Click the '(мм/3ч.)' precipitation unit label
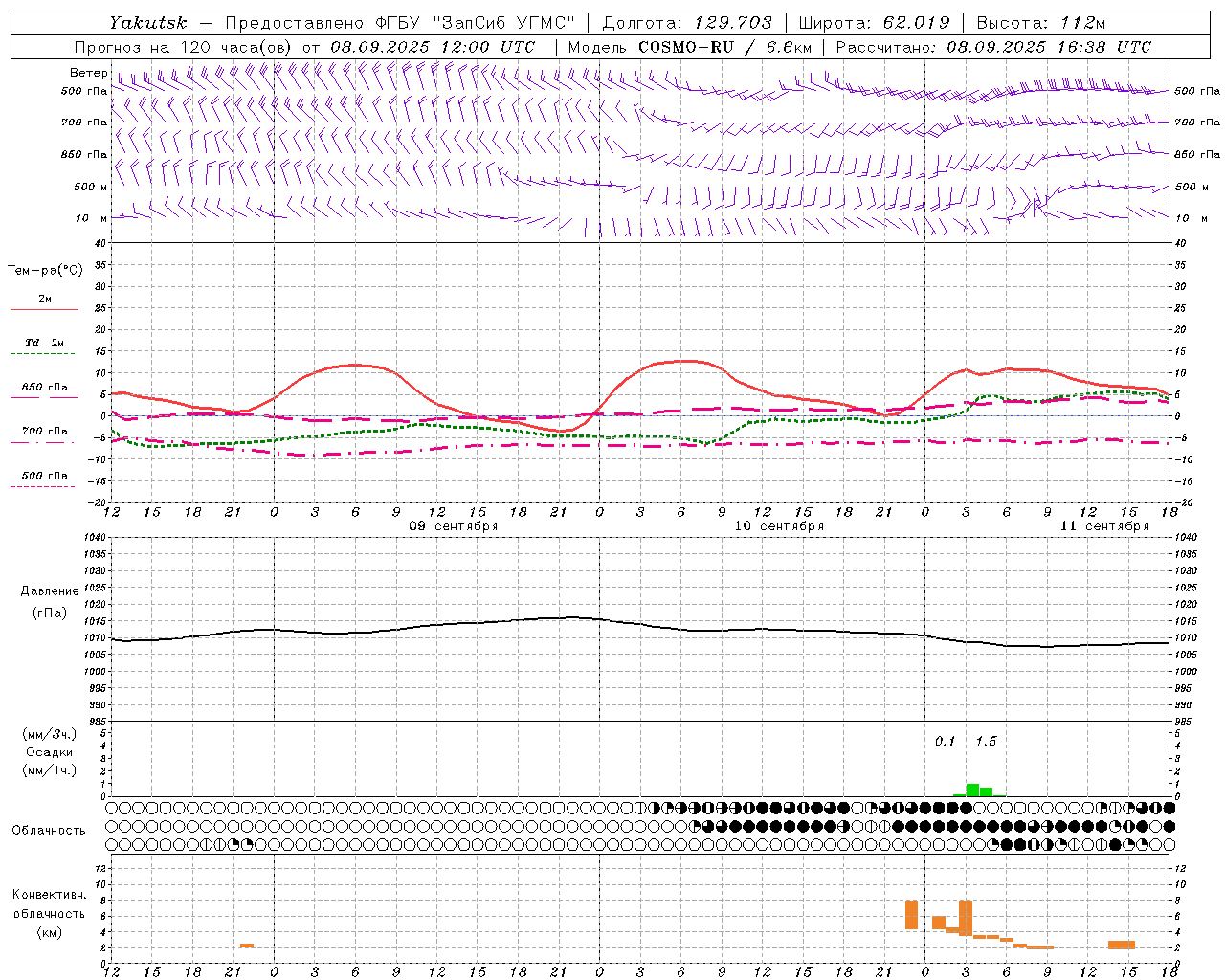This screenshot has height=980, width=1225. [49, 734]
